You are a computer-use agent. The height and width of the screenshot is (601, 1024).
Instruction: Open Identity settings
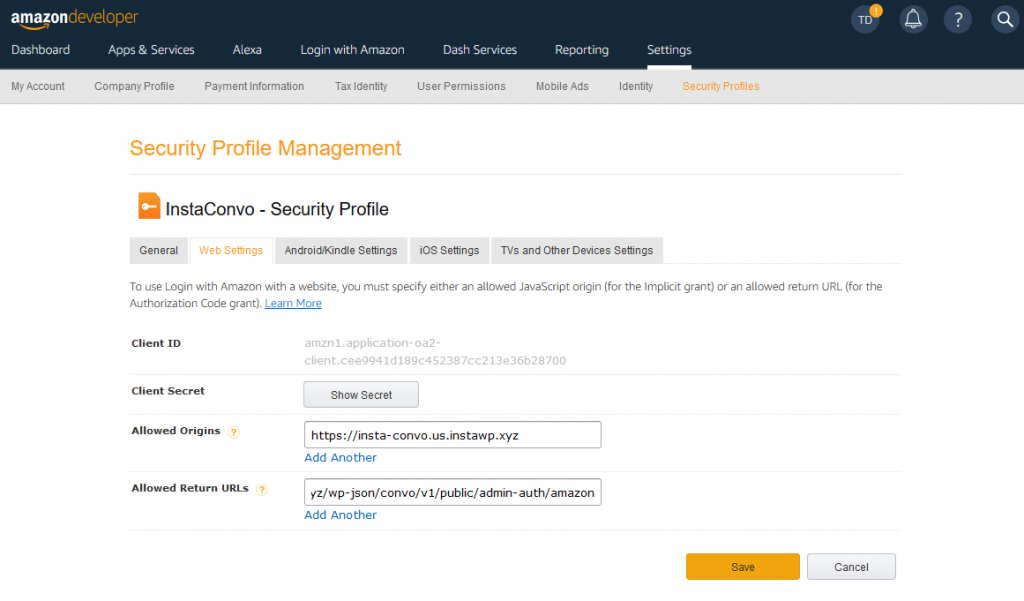tap(636, 86)
